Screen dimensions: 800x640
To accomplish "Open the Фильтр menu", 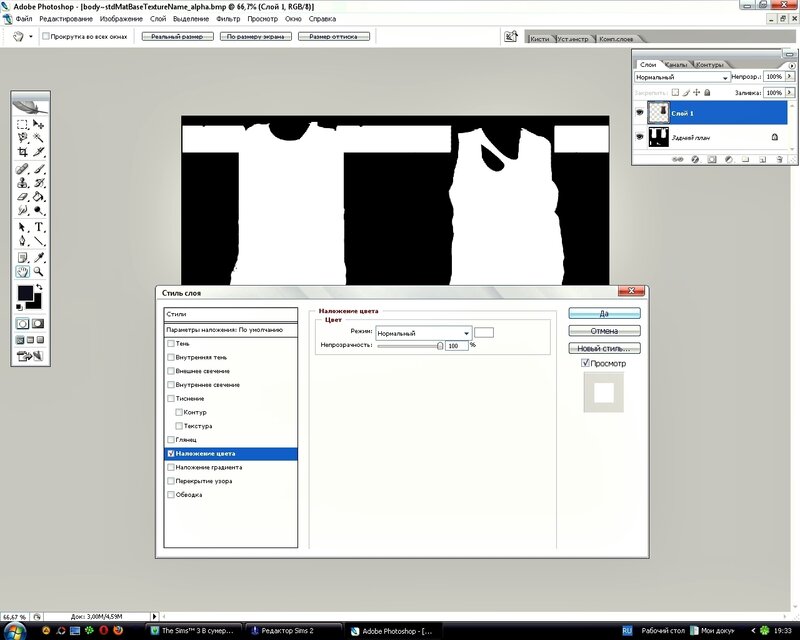I will click(x=227, y=19).
